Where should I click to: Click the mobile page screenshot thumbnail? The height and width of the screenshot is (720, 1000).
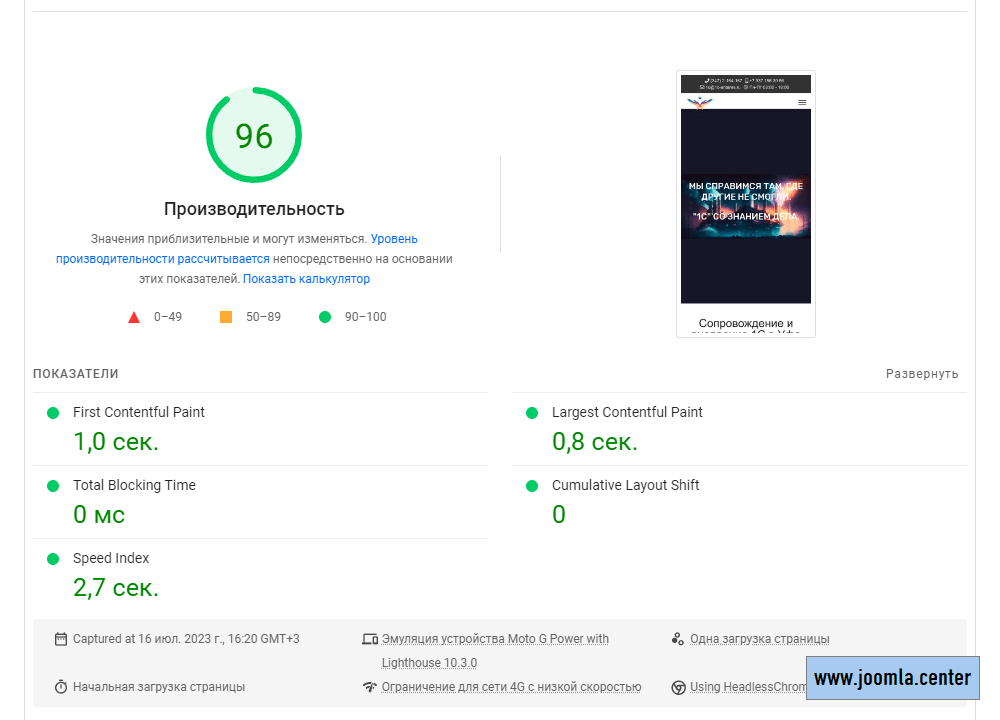[746, 204]
